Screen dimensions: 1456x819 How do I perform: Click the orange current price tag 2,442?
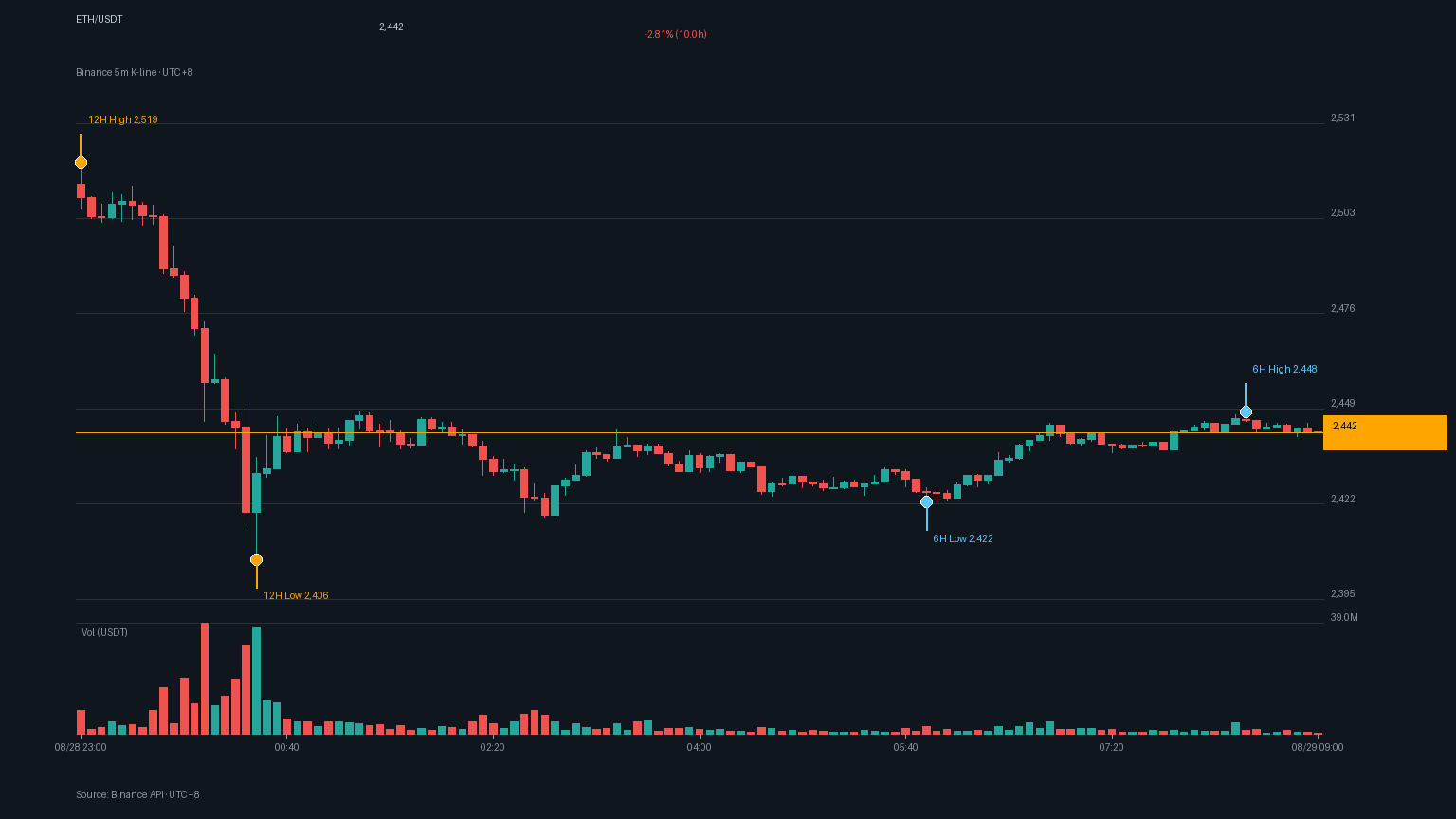pyautogui.click(x=1385, y=432)
